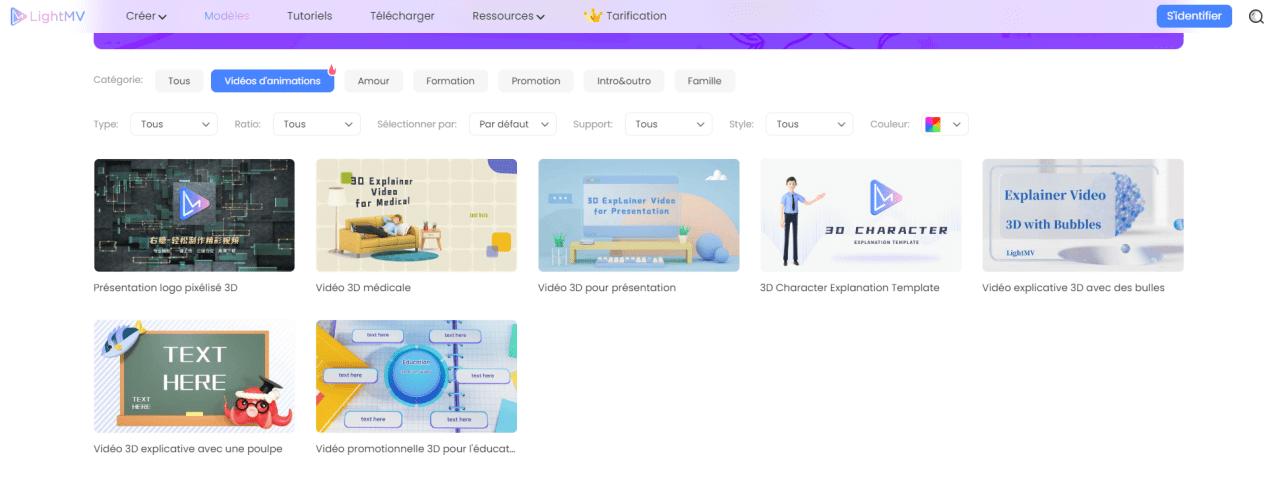1280x492 pixels.
Task: Expand the Ressources menu
Action: [x=508, y=16]
